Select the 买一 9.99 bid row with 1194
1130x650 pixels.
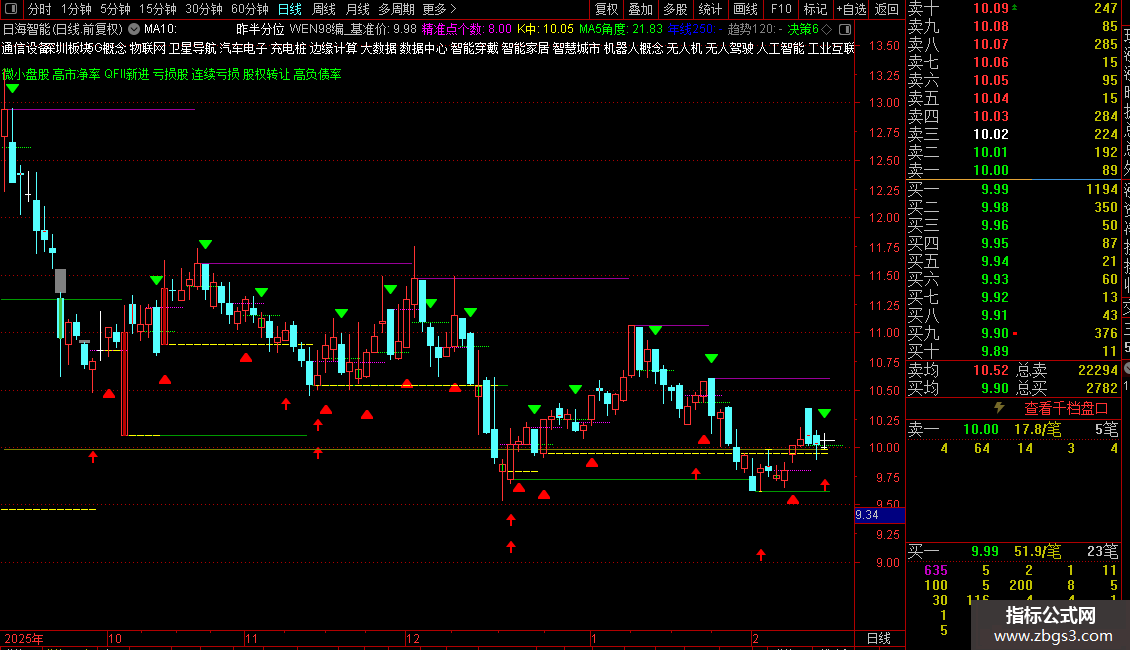1013,189
